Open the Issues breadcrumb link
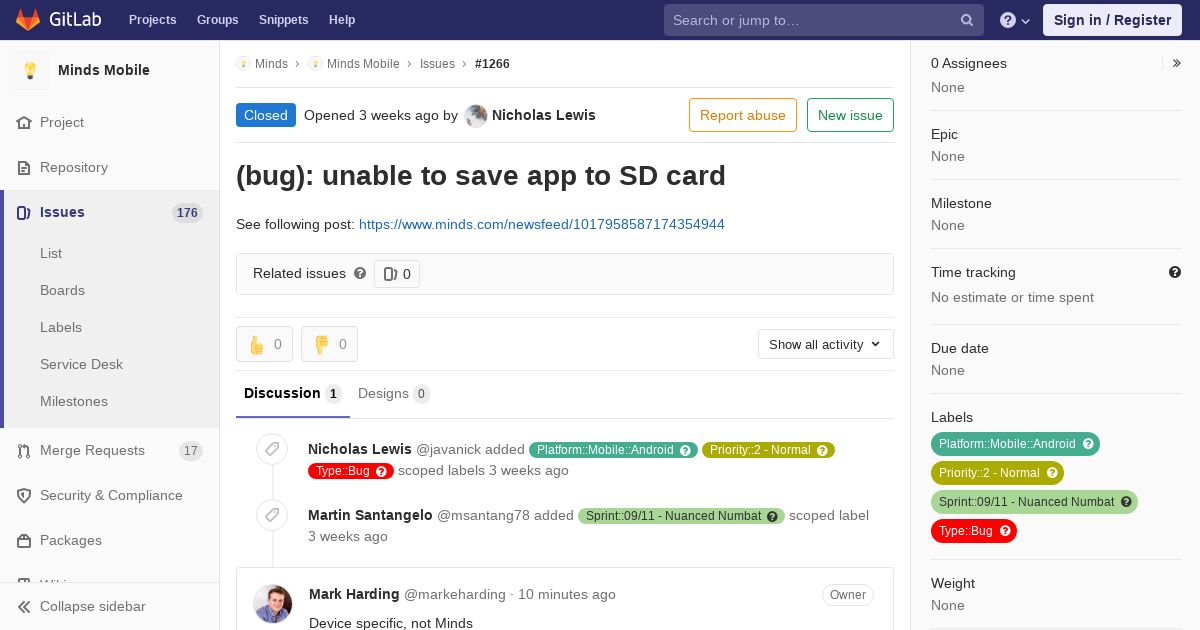 (x=437, y=64)
